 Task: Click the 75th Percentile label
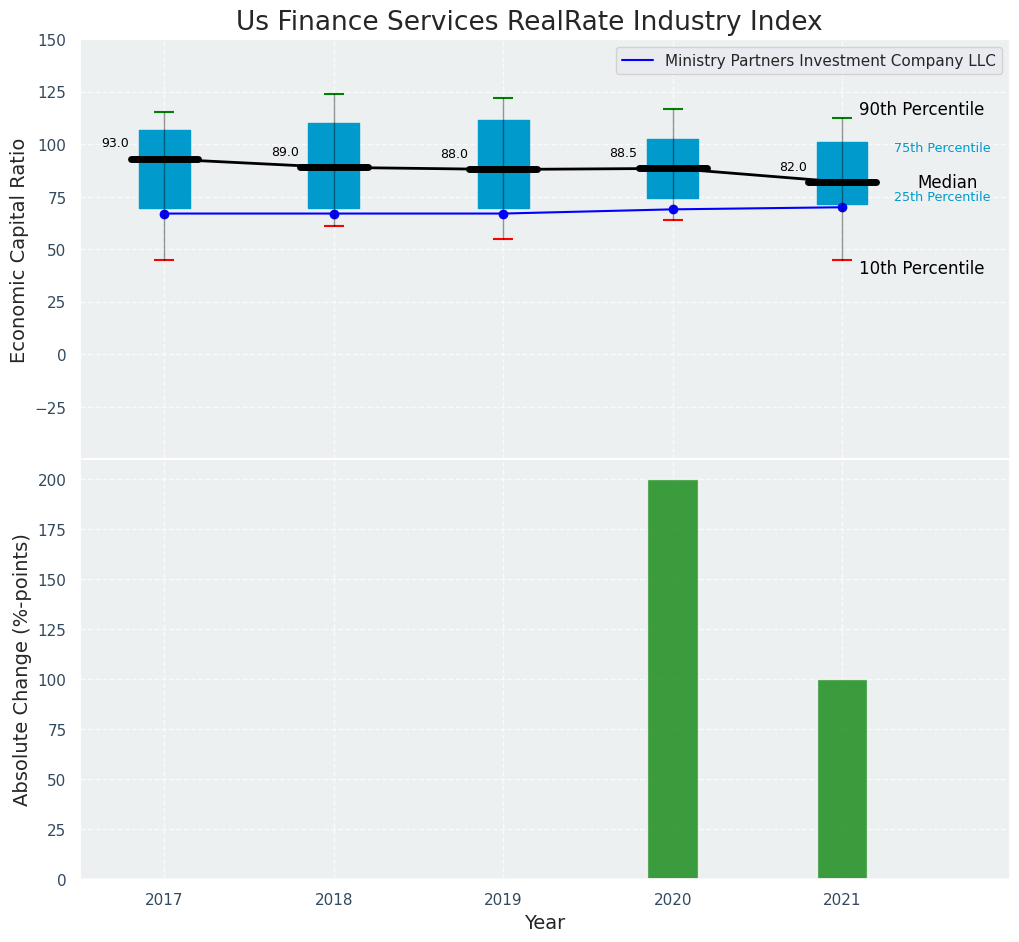click(942, 148)
